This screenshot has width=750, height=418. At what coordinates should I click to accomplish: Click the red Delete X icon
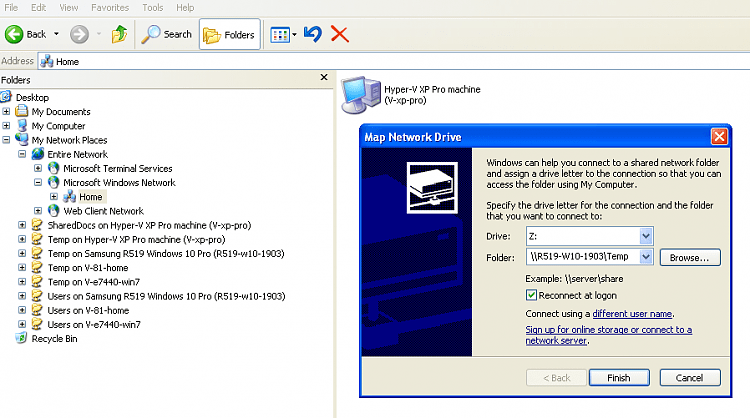(x=340, y=34)
